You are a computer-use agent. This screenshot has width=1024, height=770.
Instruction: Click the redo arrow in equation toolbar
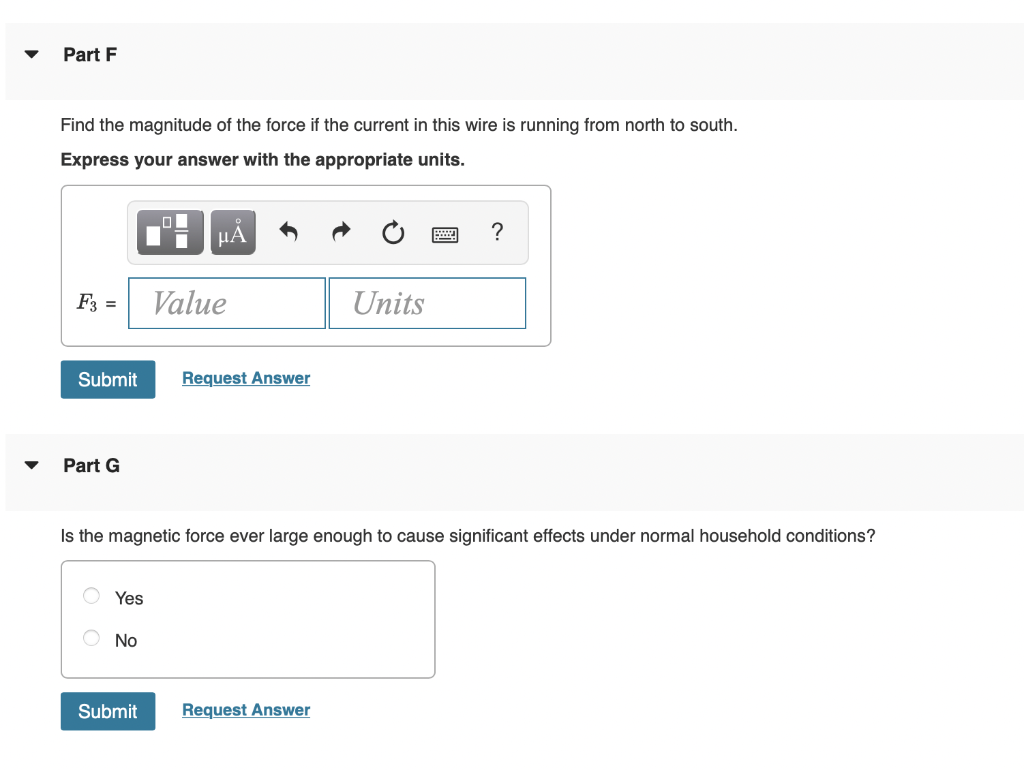(340, 232)
